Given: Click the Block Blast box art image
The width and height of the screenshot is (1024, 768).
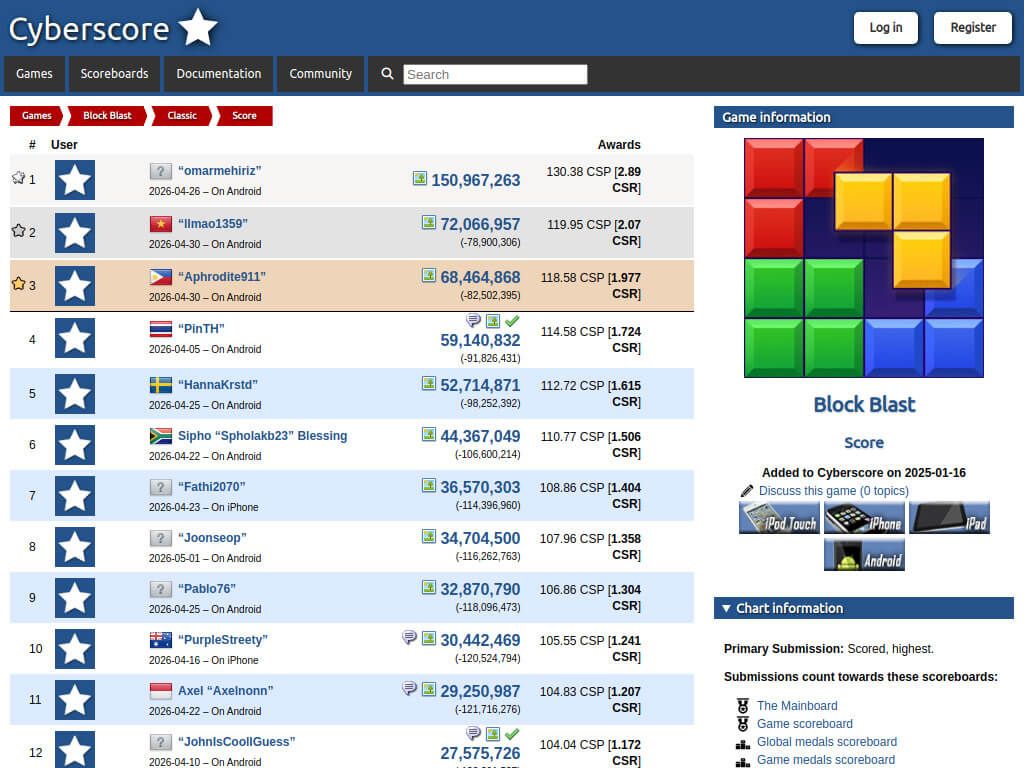Looking at the screenshot, I should coord(864,258).
